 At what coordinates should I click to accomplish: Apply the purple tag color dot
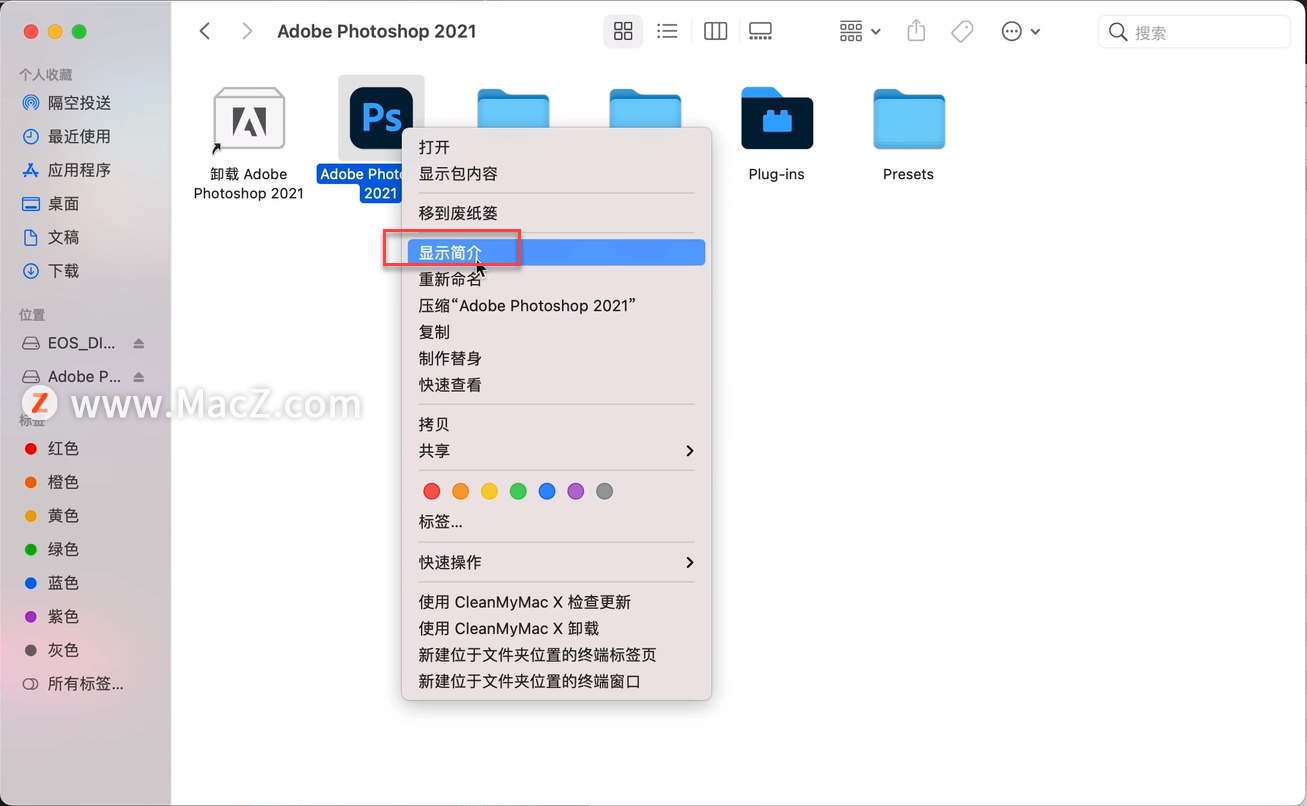[576, 491]
